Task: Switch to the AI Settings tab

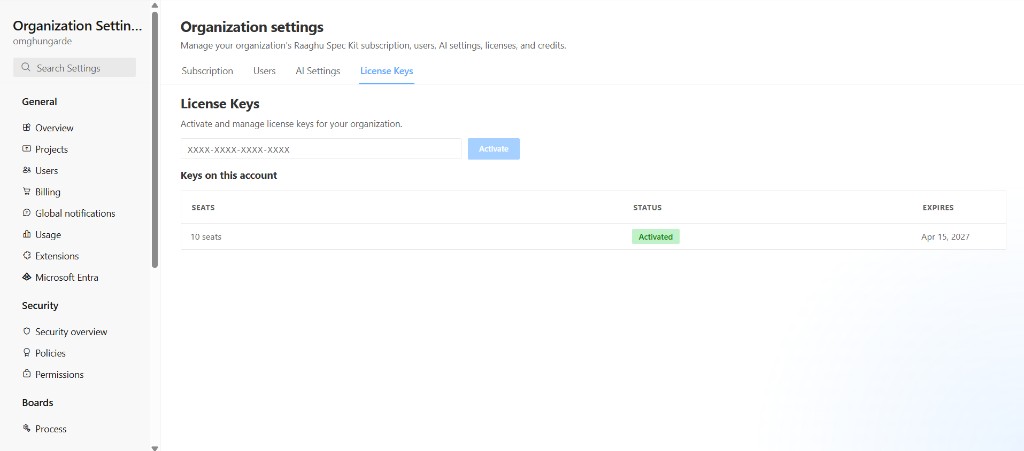Action: (x=317, y=71)
